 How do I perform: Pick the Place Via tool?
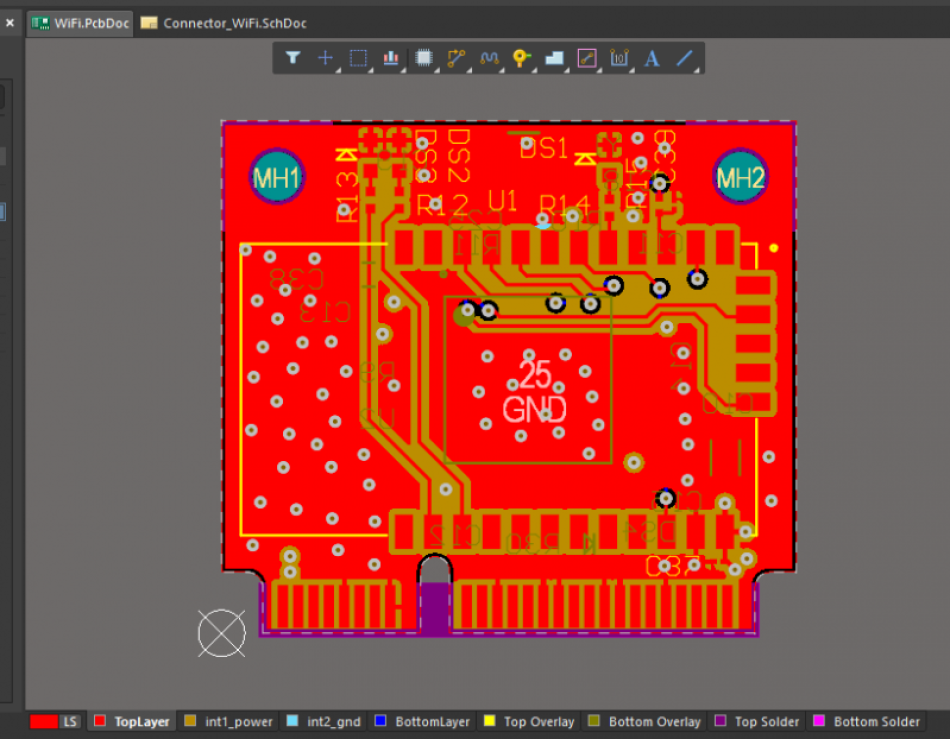click(521, 58)
